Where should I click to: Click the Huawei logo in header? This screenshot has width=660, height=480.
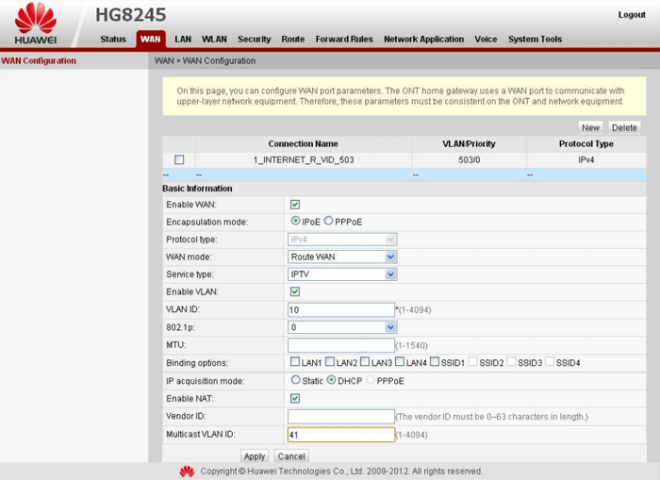[35, 24]
